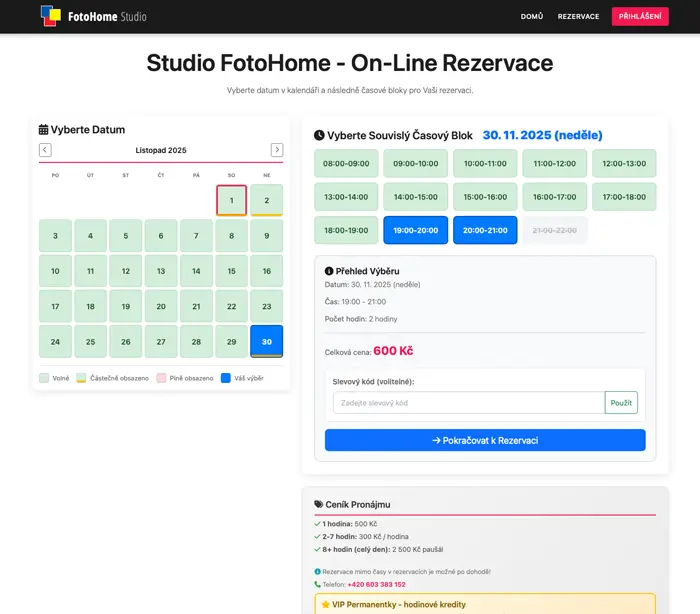Viewport: 700px width, 614px height.
Task: Choose day 17 in the calendar
Action: tap(55, 306)
